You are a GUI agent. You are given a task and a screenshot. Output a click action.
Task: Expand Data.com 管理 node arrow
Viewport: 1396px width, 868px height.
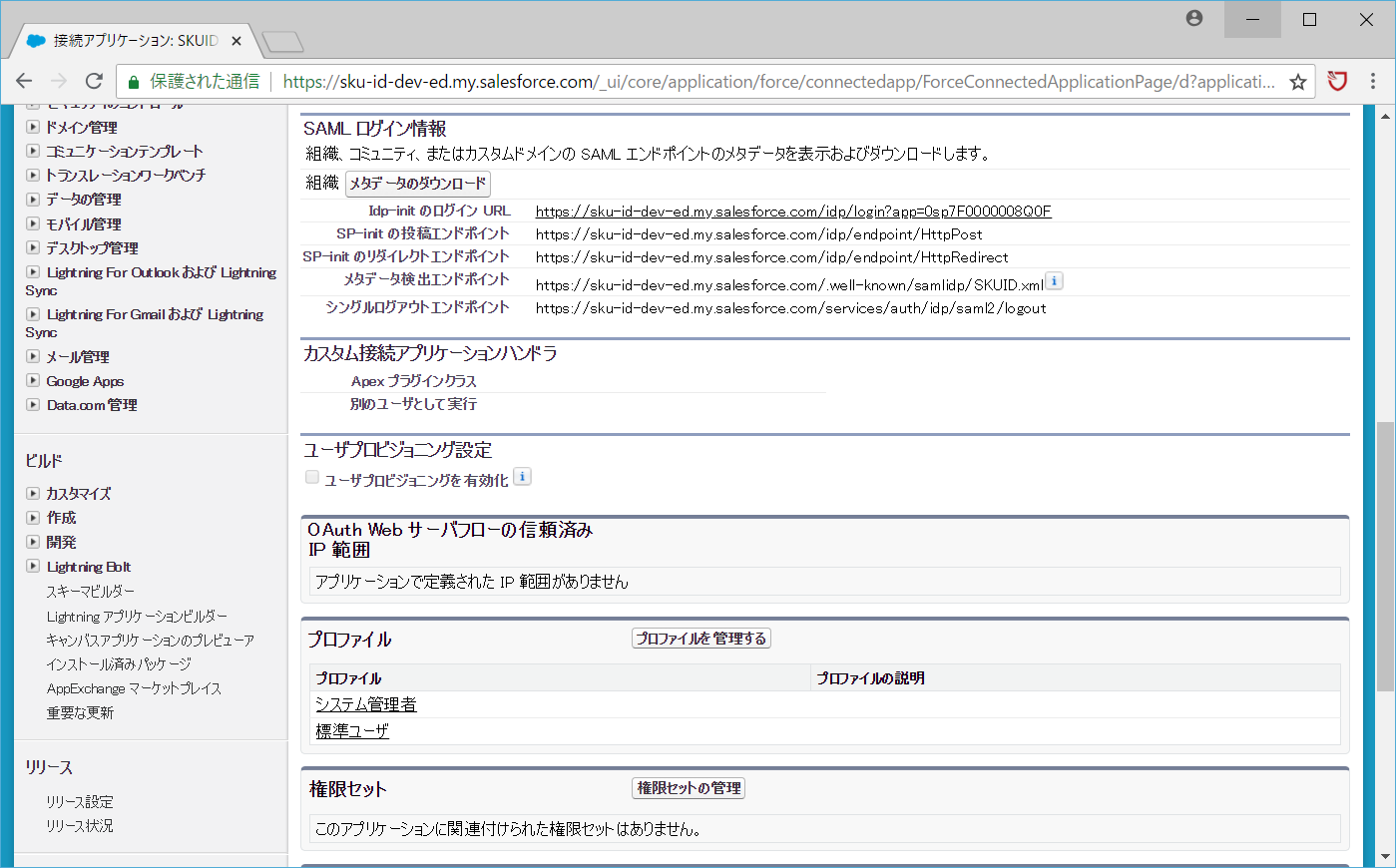point(33,405)
